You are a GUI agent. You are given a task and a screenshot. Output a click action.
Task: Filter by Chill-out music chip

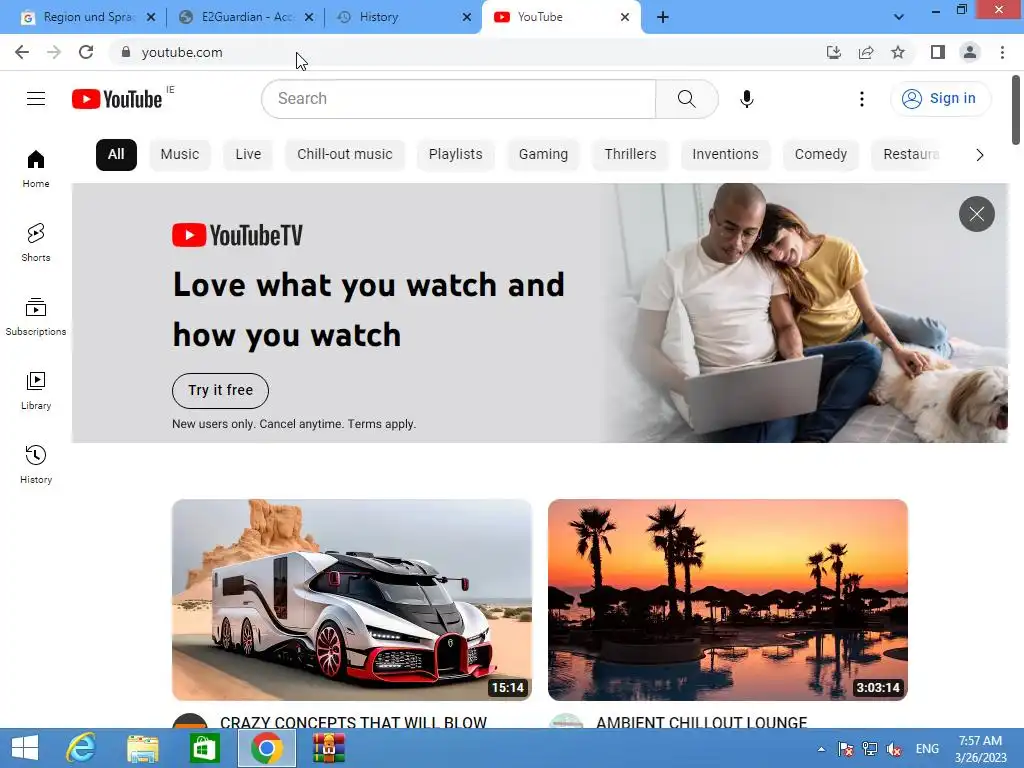pos(345,155)
